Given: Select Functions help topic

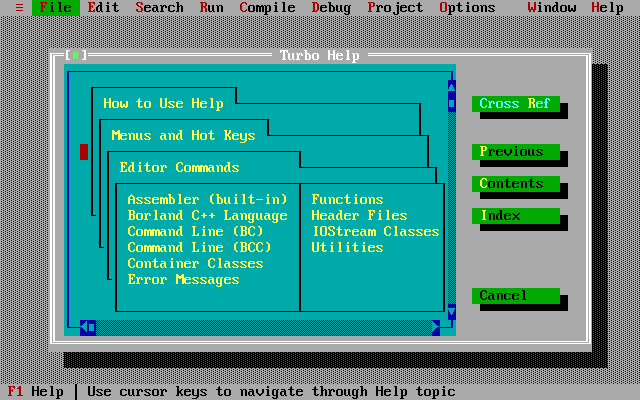Looking at the screenshot, I should coord(347,200).
